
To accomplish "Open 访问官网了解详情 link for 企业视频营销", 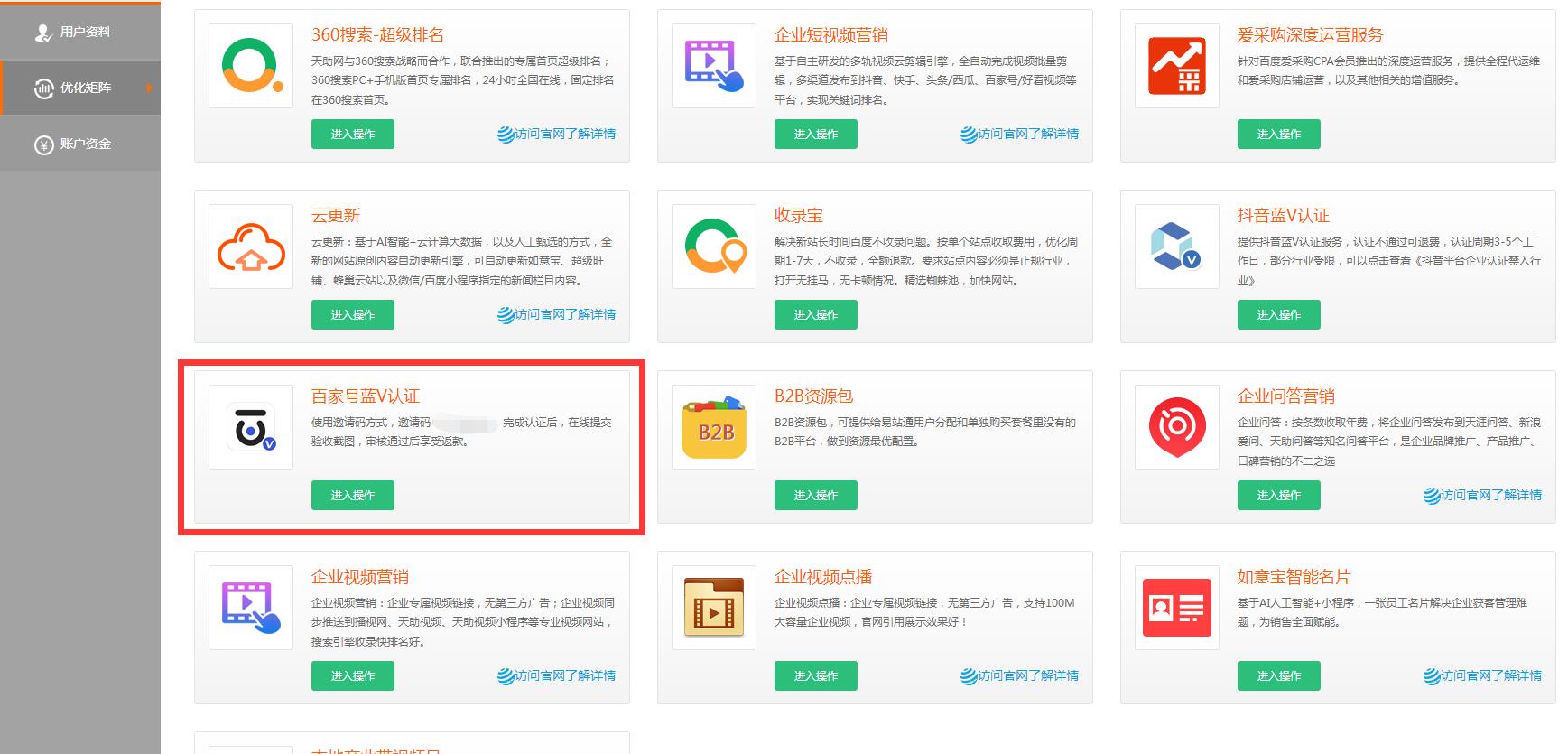I will point(557,675).
